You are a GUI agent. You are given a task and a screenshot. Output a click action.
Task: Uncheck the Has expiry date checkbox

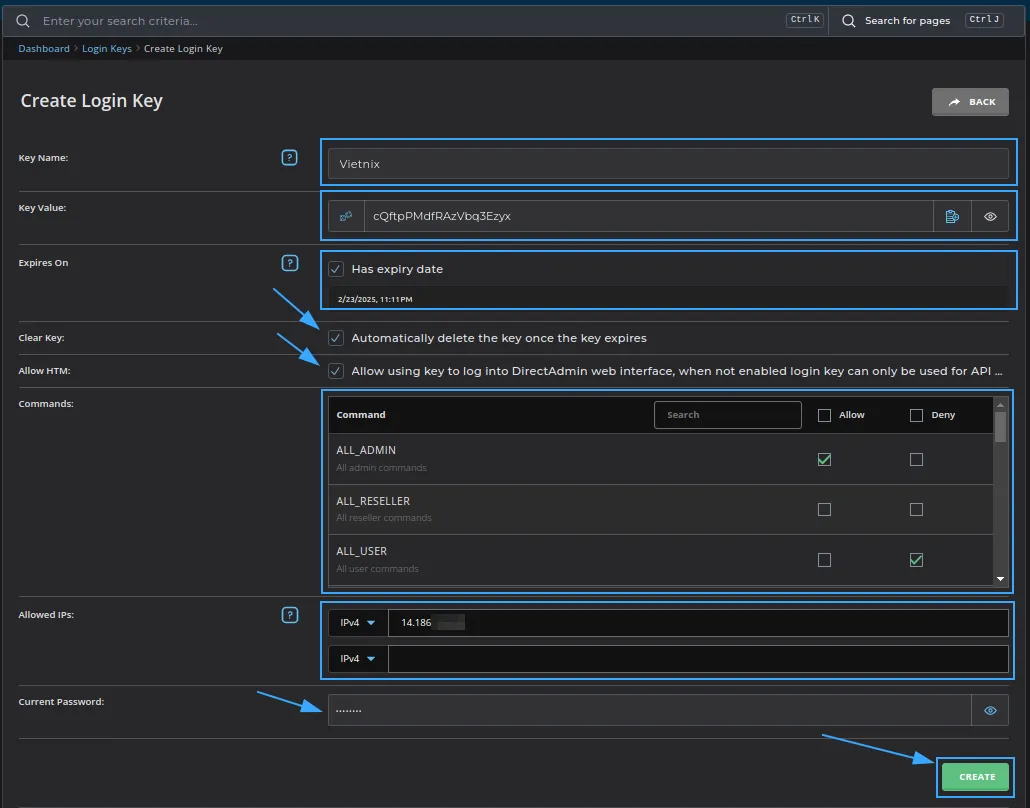[x=336, y=269]
